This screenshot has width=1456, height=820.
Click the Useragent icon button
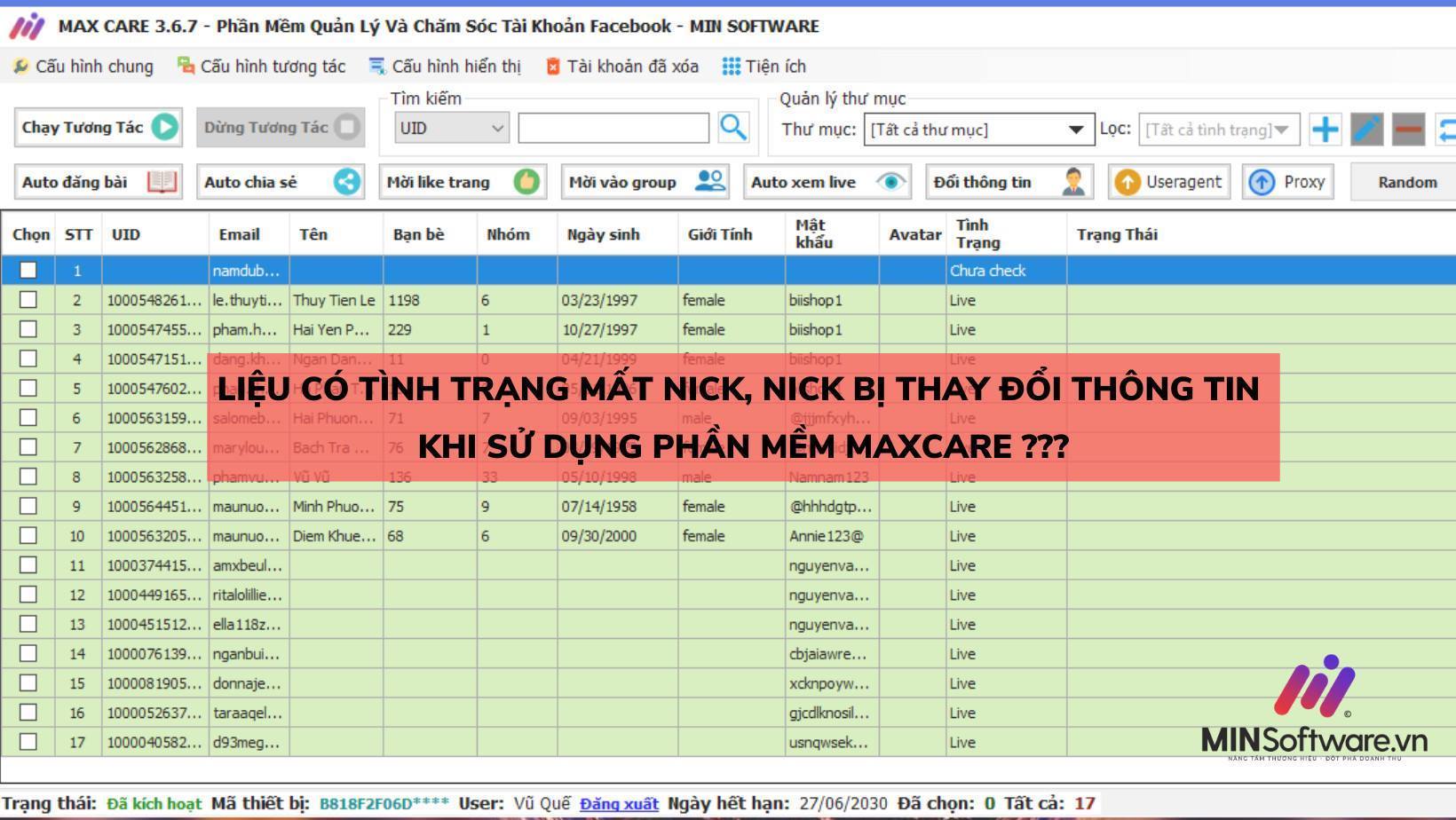pyautogui.click(x=1128, y=181)
